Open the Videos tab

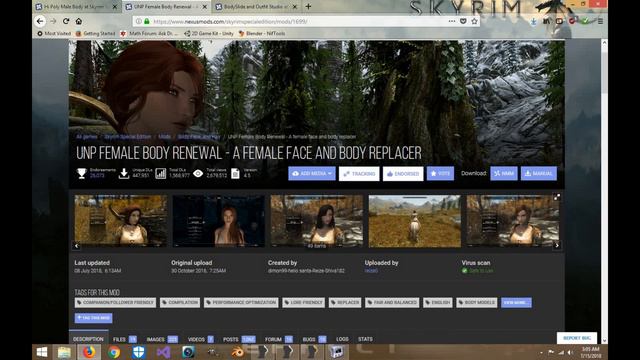tap(200, 339)
